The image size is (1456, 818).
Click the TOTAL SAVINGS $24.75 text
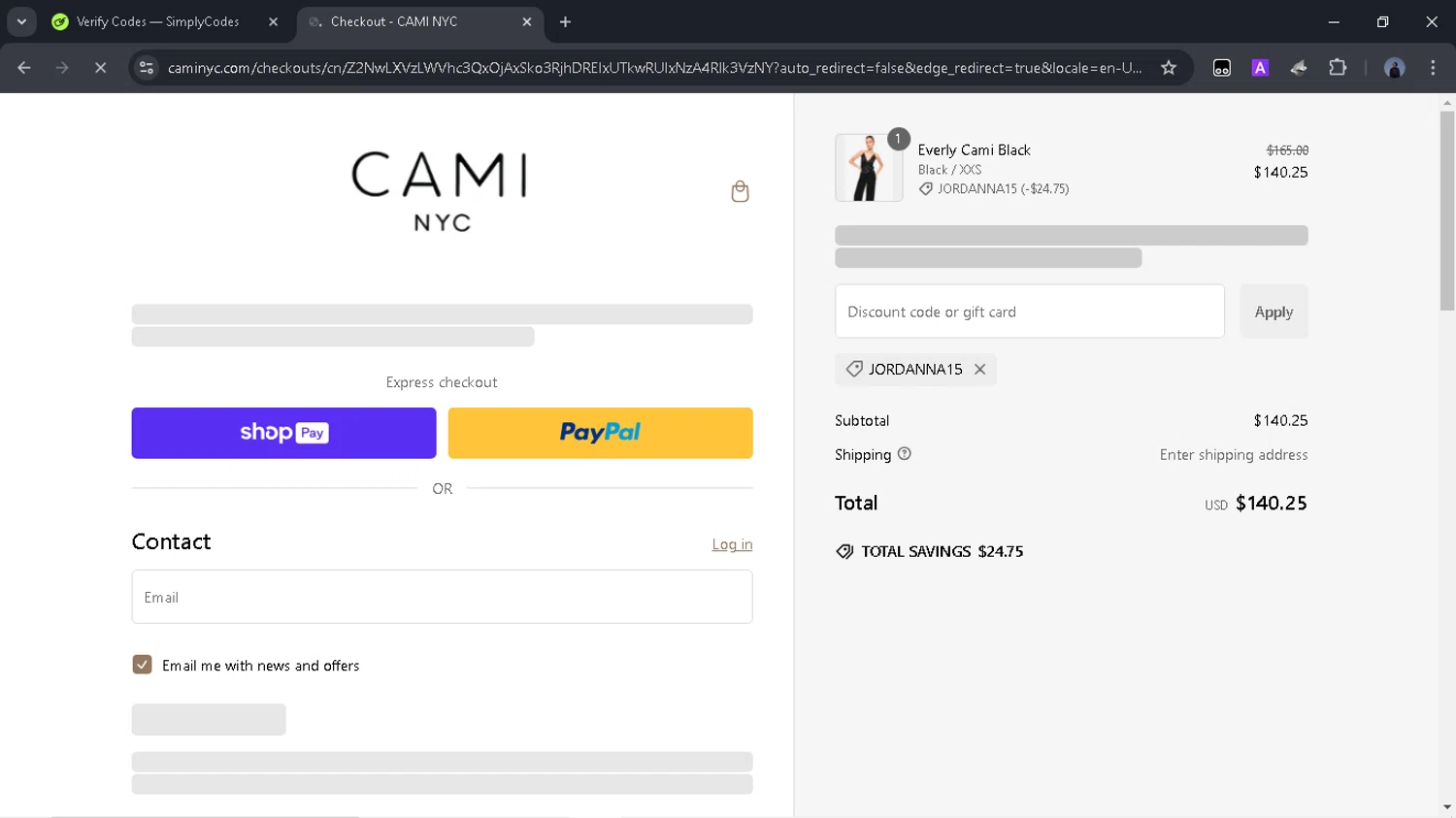[x=942, y=551]
